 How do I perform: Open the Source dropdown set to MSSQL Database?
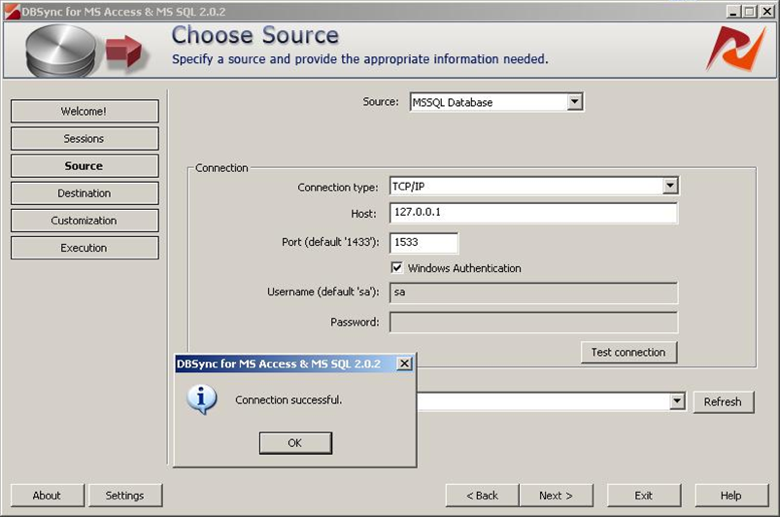coord(574,102)
